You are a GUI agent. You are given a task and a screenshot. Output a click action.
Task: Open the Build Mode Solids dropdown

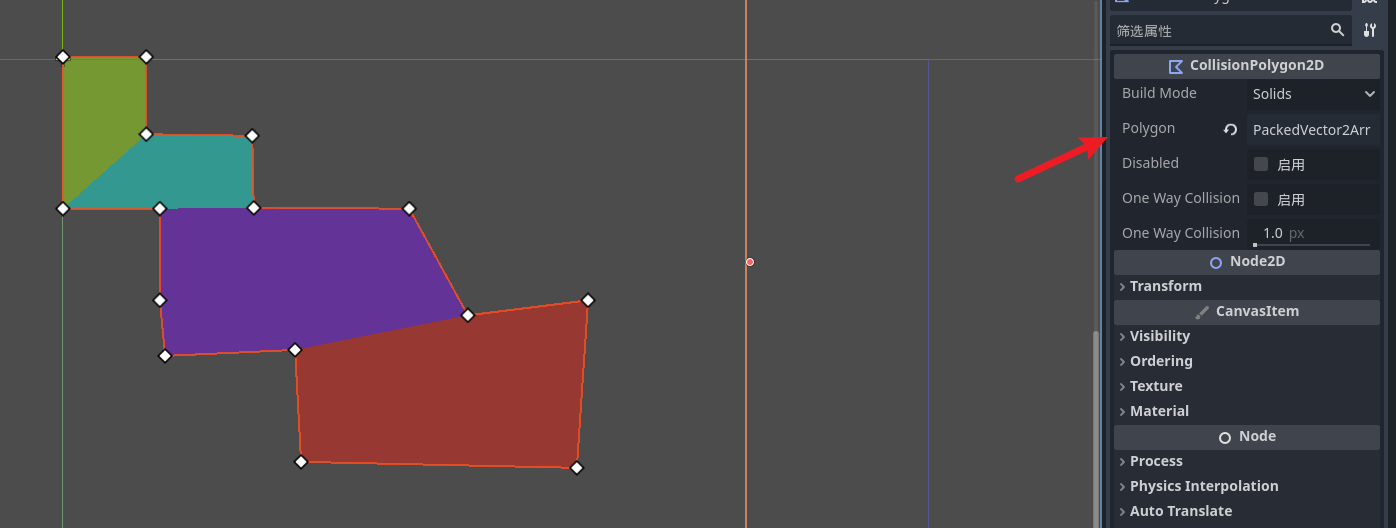(1313, 94)
